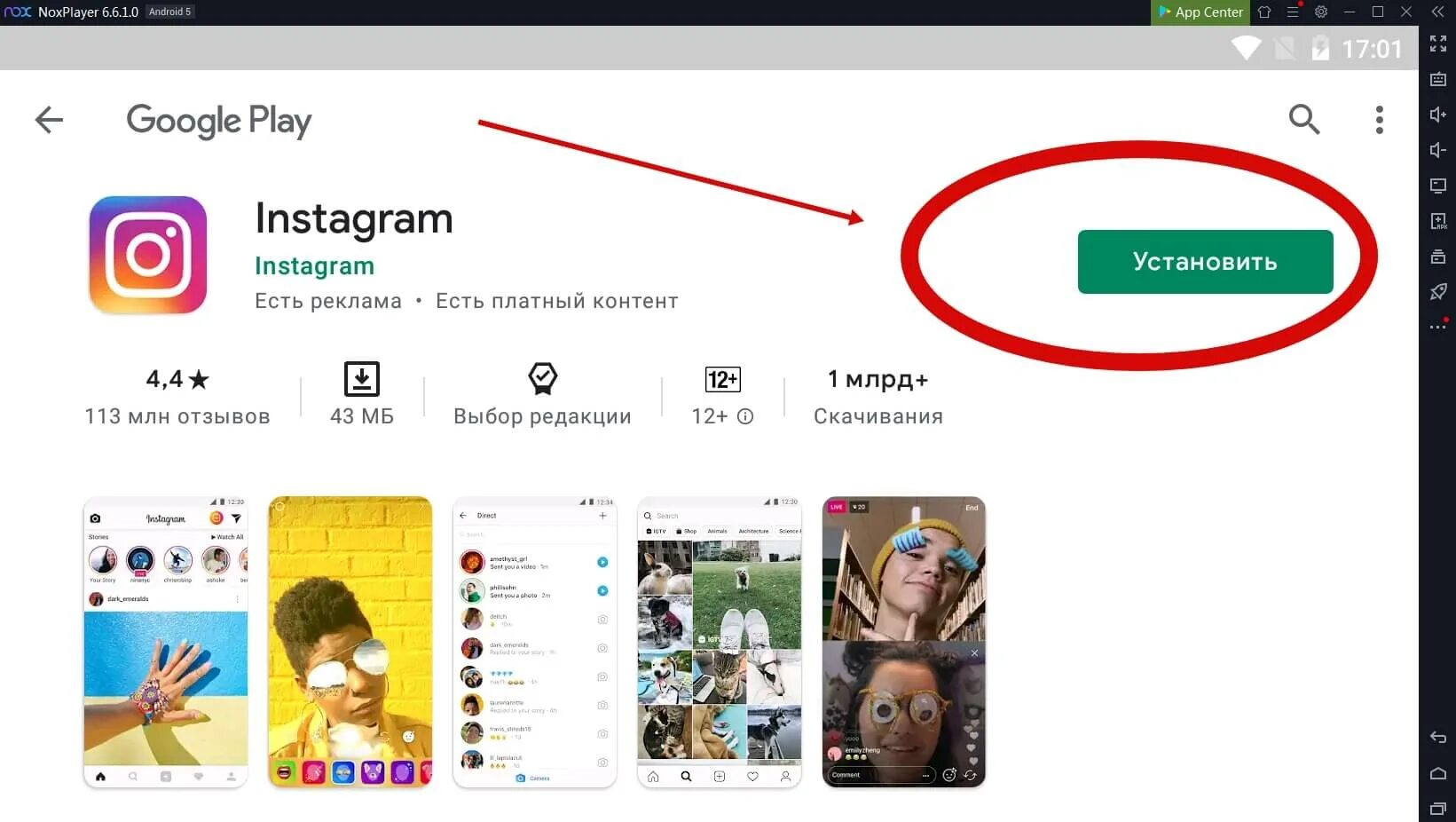The image size is (1456, 822).
Task: Click the 4,4 star rating
Action: coord(177,379)
